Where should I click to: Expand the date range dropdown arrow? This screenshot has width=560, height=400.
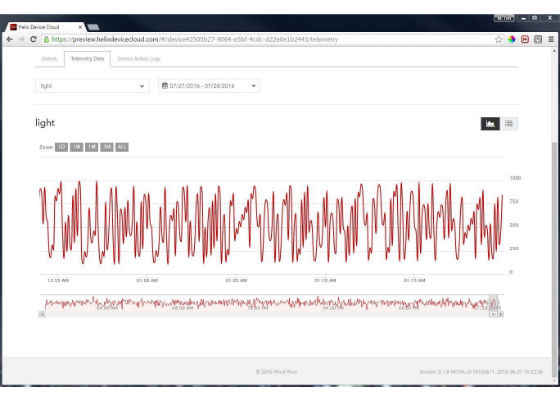(x=254, y=86)
